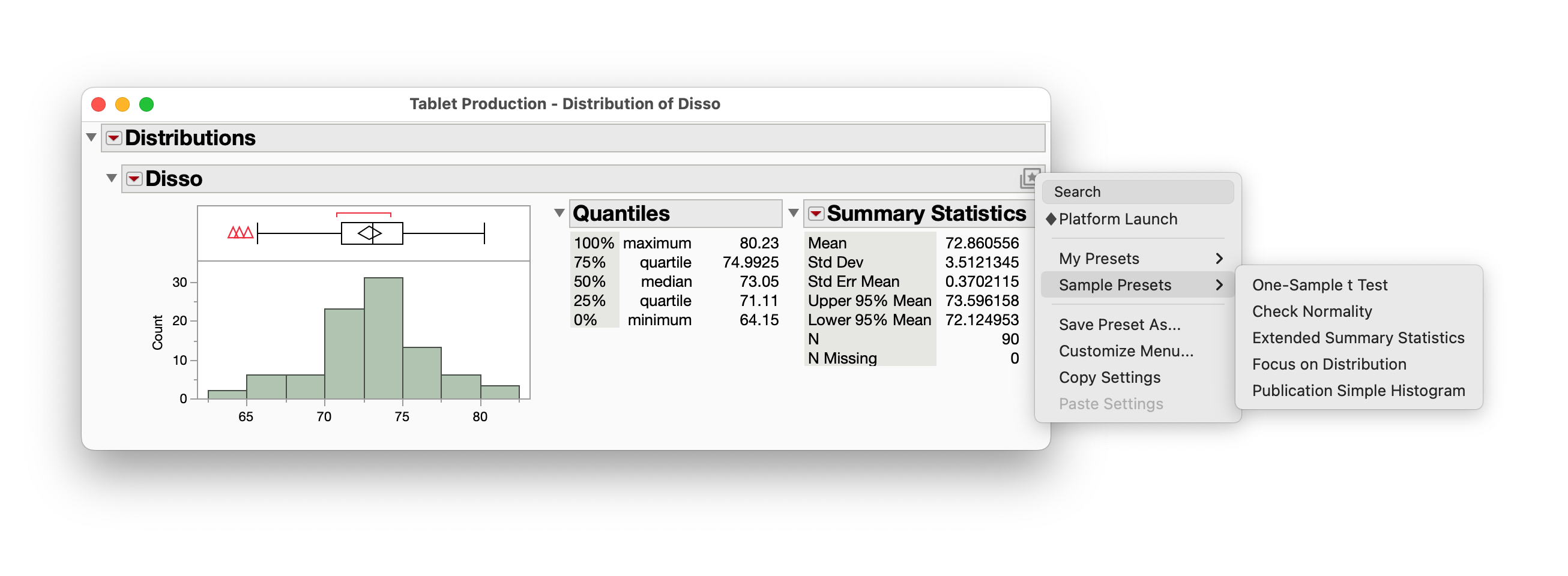Click the Platform Launch diamond marker
The height and width of the screenshot is (576, 1568).
point(1051,219)
